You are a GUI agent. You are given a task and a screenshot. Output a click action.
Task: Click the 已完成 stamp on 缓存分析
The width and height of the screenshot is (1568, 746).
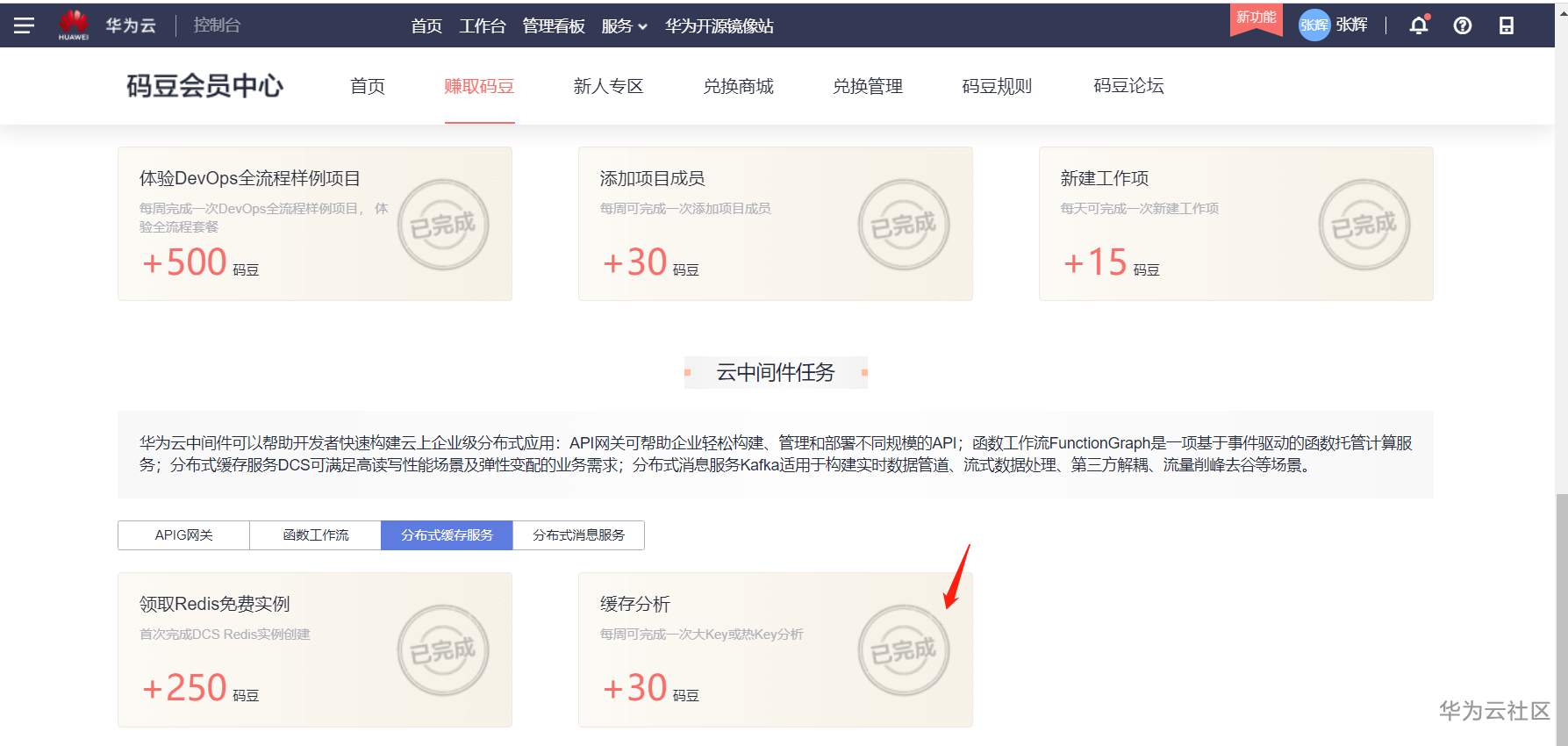point(904,650)
